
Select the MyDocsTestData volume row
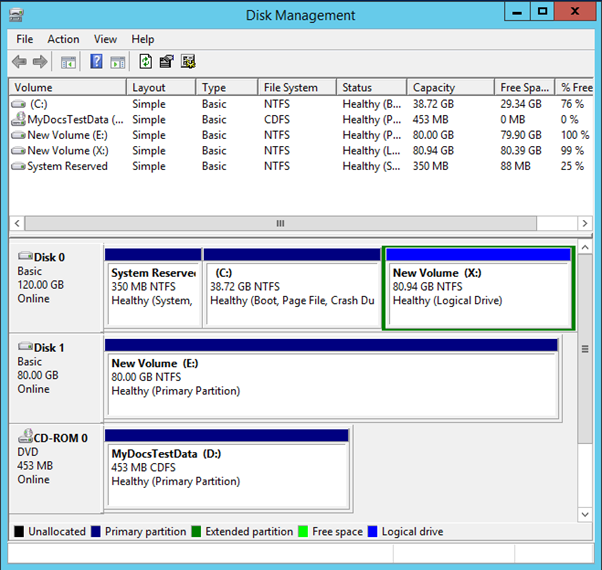301,119
